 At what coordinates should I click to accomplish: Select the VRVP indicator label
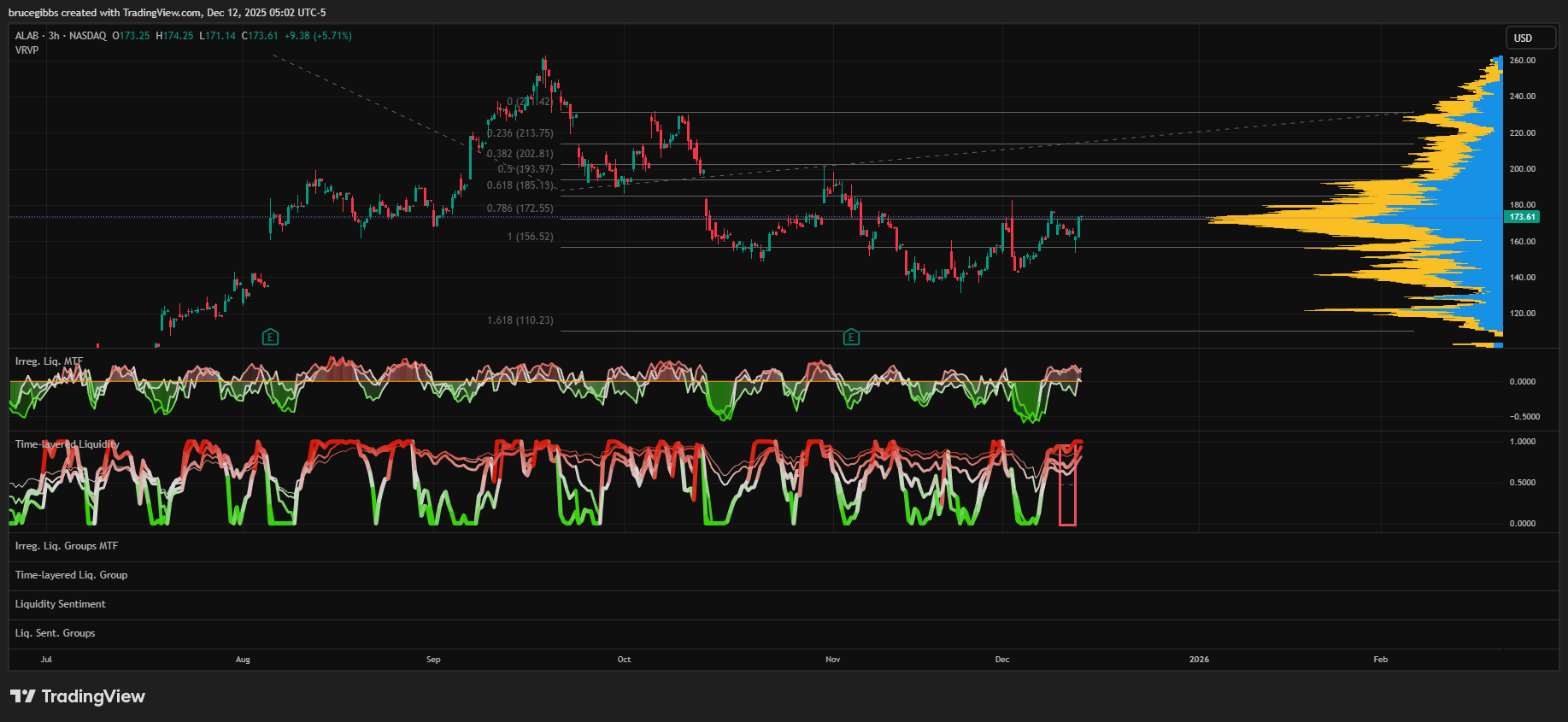(26, 50)
